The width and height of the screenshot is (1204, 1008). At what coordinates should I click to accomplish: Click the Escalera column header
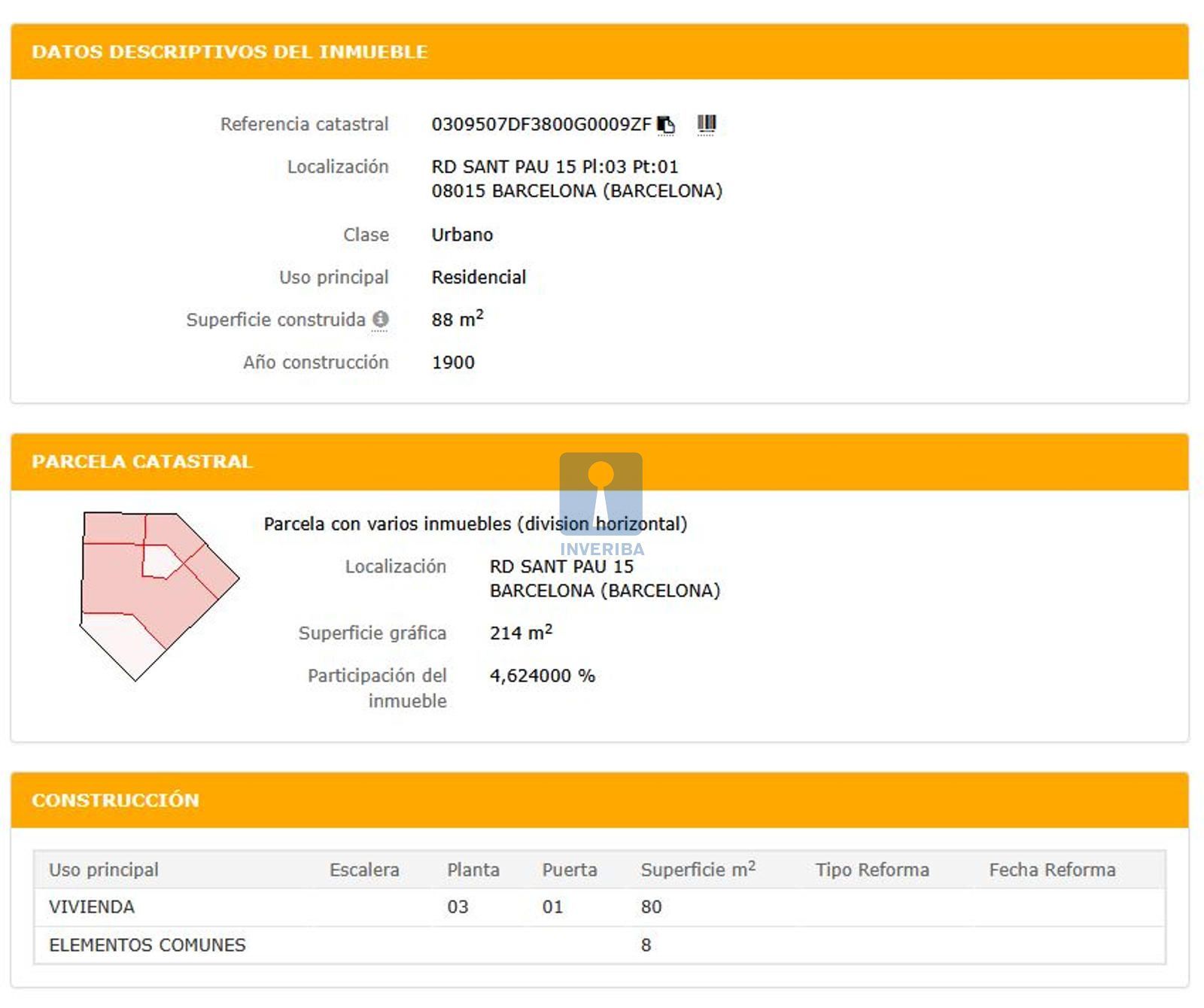point(364,870)
